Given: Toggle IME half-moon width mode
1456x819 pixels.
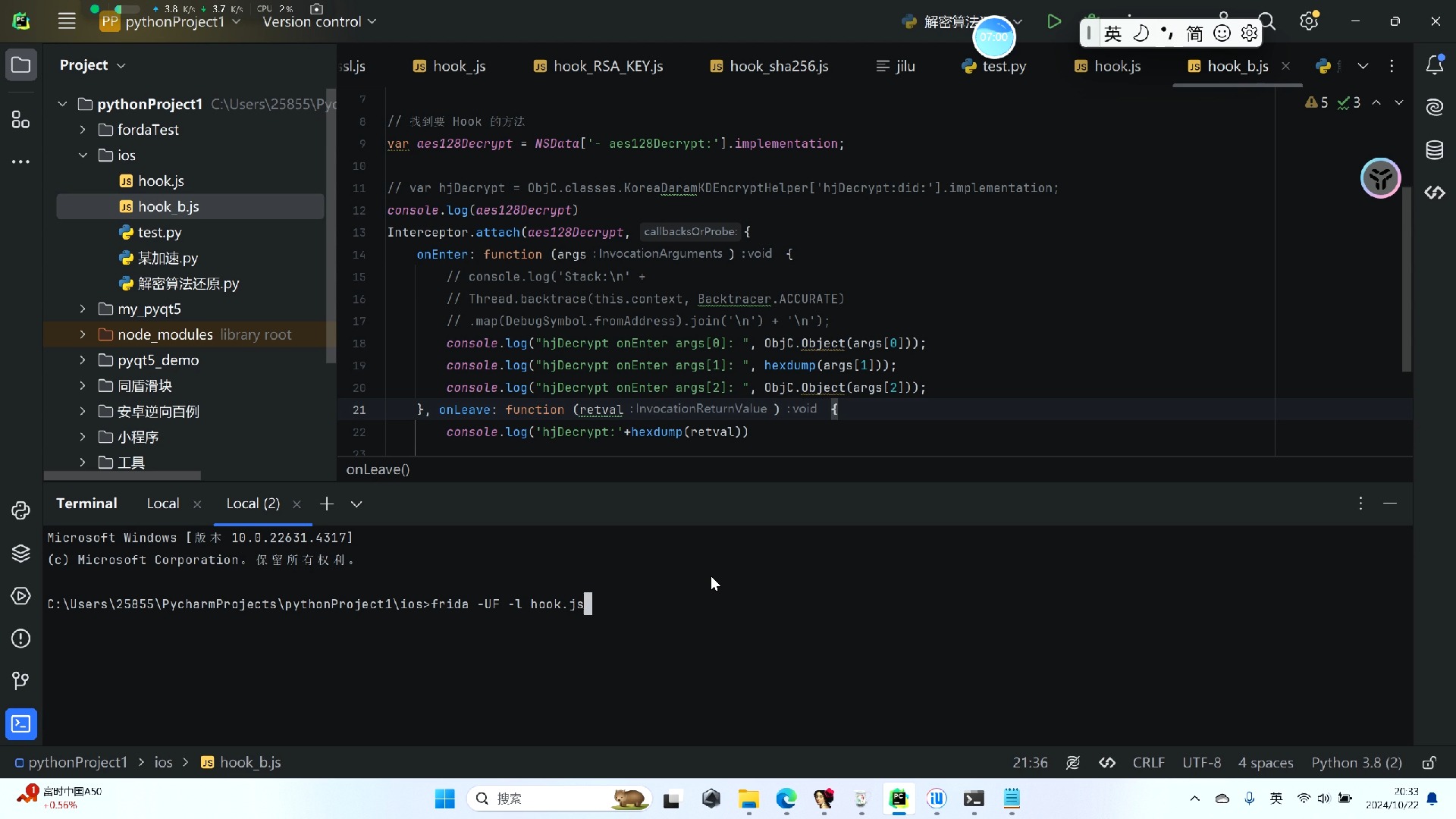Looking at the screenshot, I should click(1141, 33).
